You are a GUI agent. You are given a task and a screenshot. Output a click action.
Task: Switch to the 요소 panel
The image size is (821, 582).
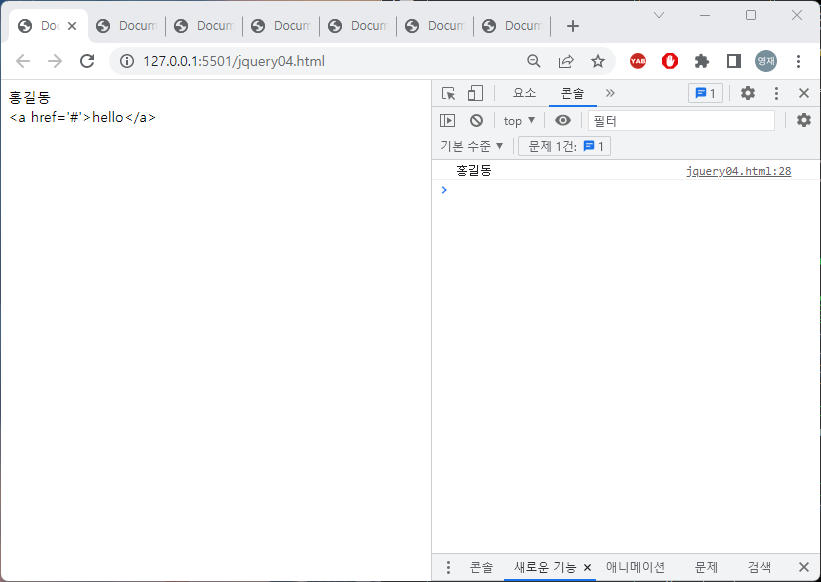pyautogui.click(x=525, y=93)
